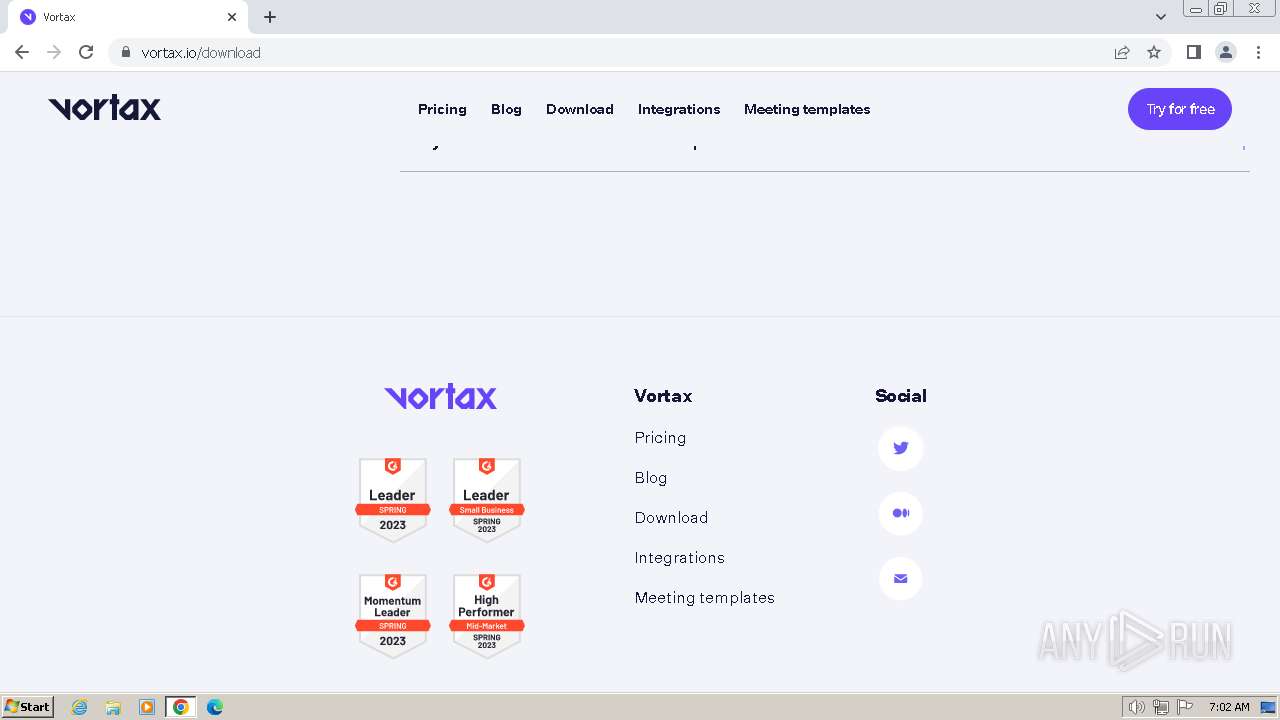The image size is (1280, 720).
Task: Open the Chrome three-dot menu
Action: pos(1259,52)
